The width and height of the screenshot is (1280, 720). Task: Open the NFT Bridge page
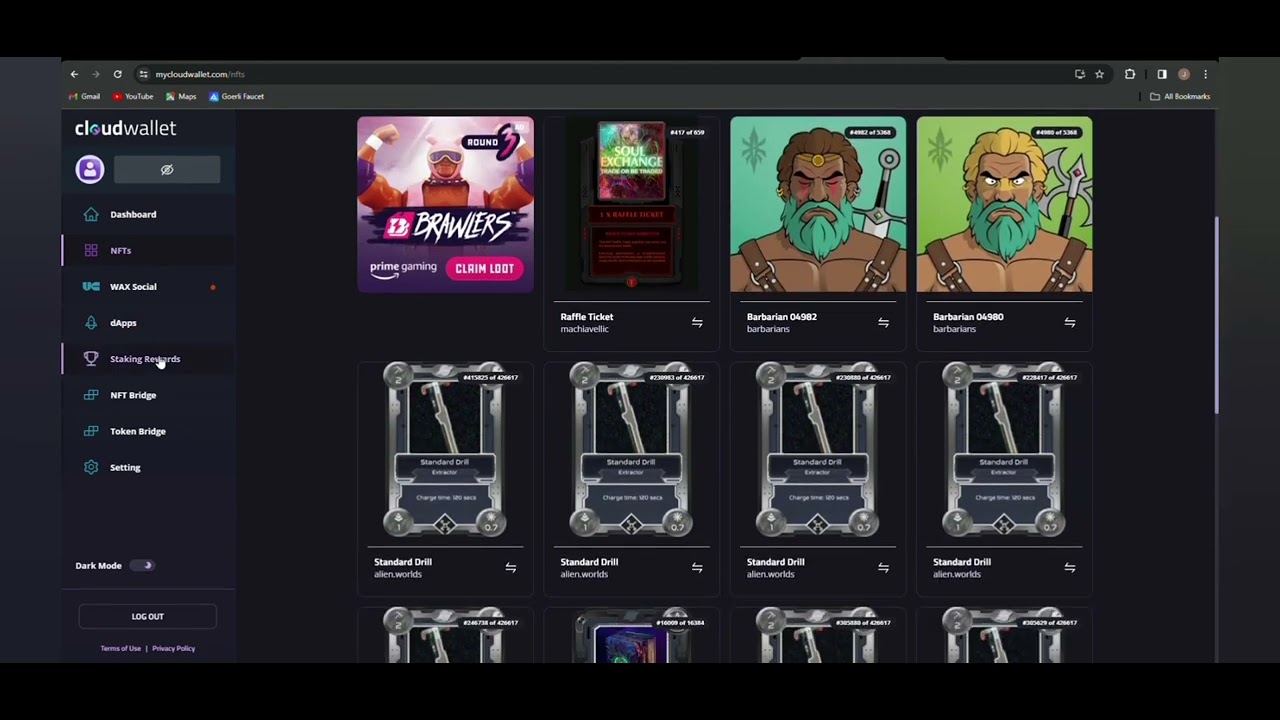pos(133,395)
